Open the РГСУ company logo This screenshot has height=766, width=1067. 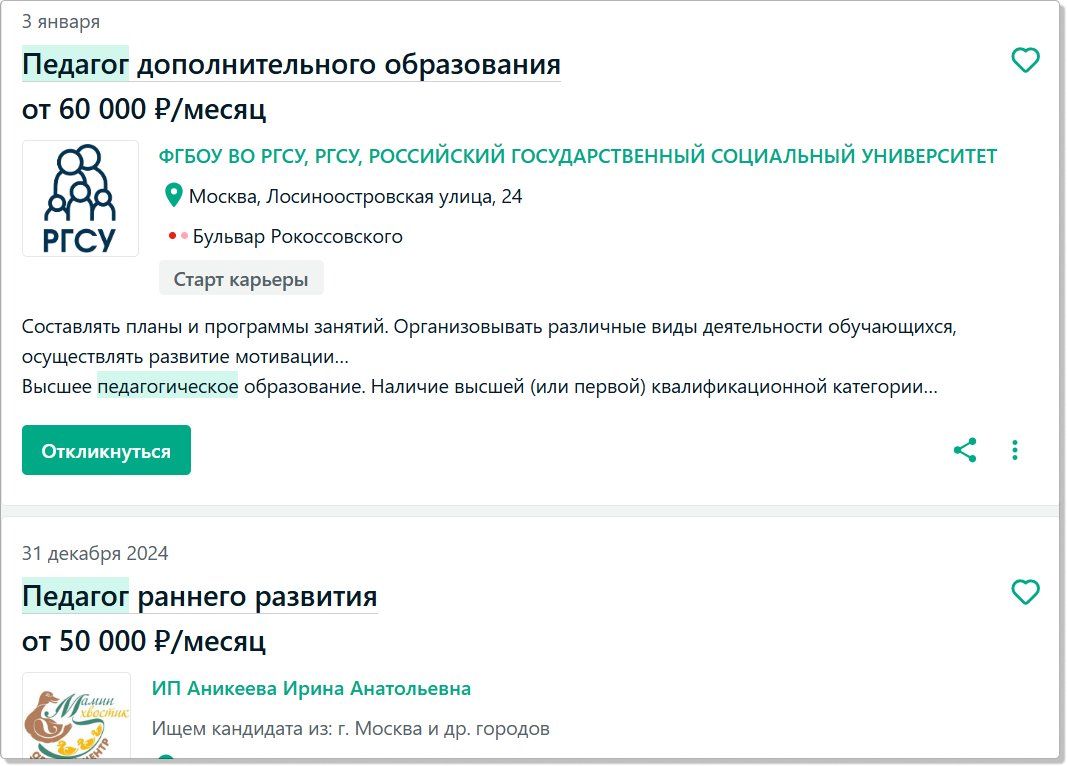tap(80, 199)
